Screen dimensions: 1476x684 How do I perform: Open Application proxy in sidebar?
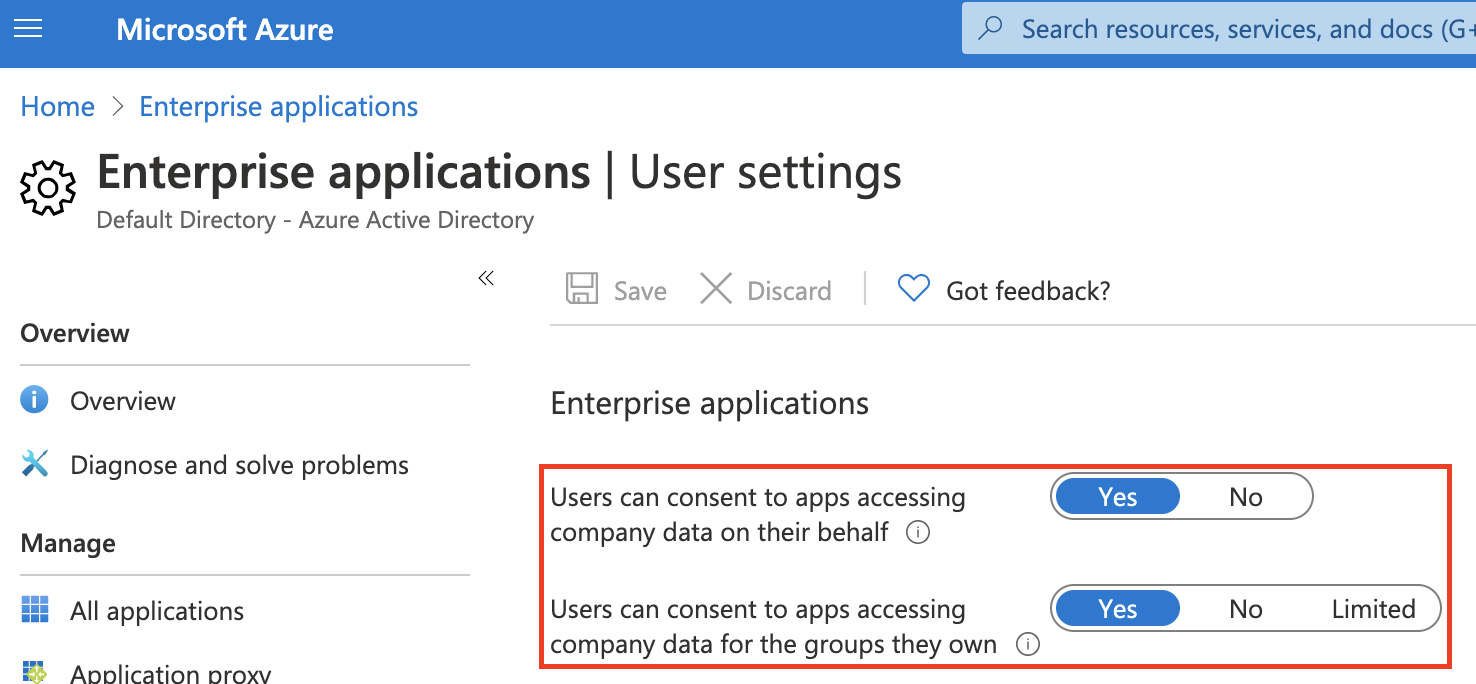coord(170,673)
